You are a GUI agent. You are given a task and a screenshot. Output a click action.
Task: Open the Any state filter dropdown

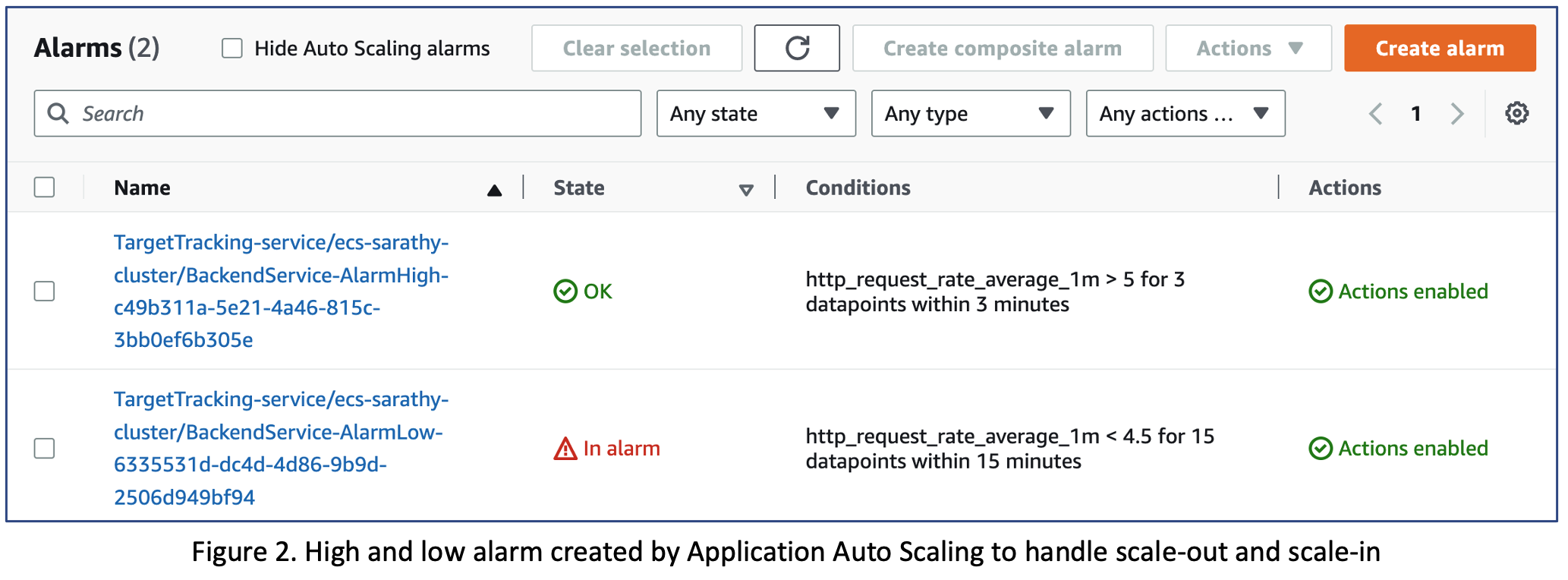tap(755, 114)
